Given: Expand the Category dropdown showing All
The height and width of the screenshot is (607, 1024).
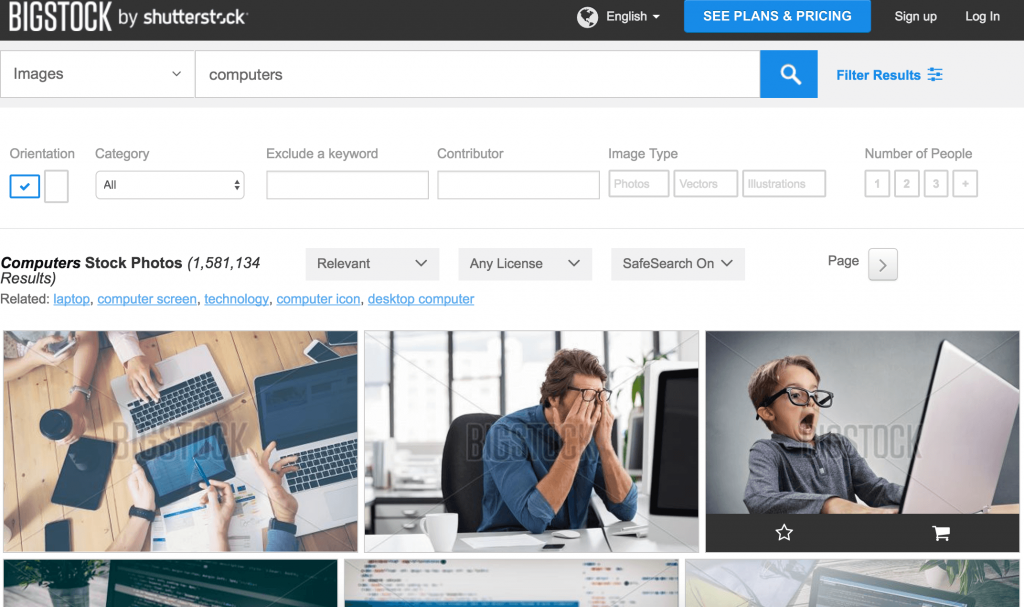Looking at the screenshot, I should coord(169,185).
